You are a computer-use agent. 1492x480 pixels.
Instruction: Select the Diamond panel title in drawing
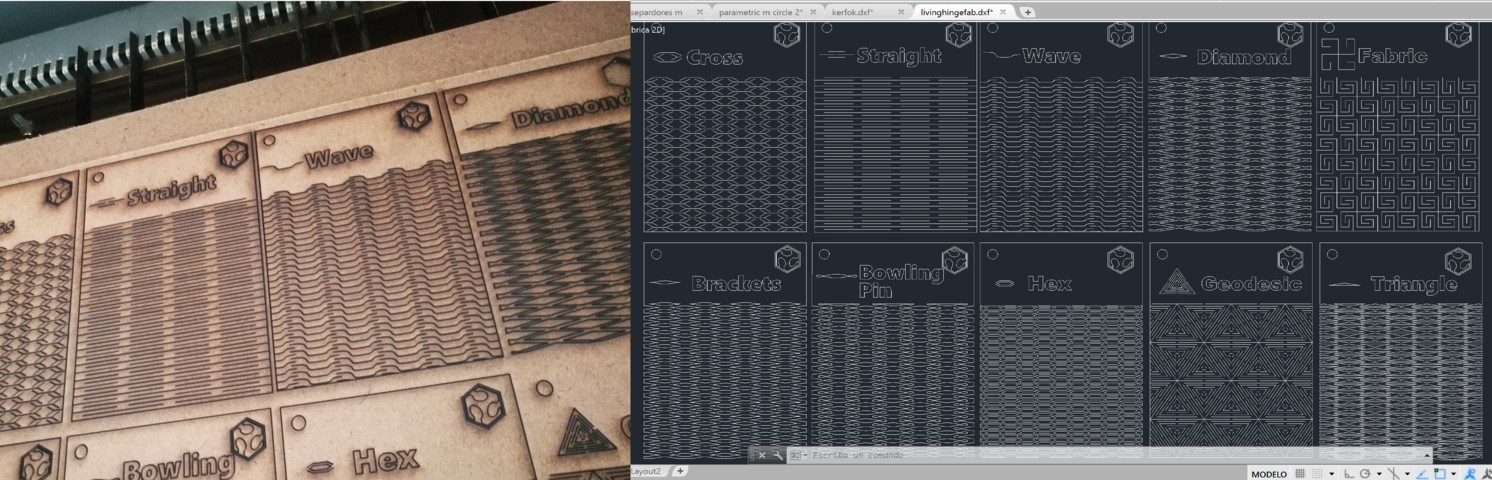[x=1243, y=58]
